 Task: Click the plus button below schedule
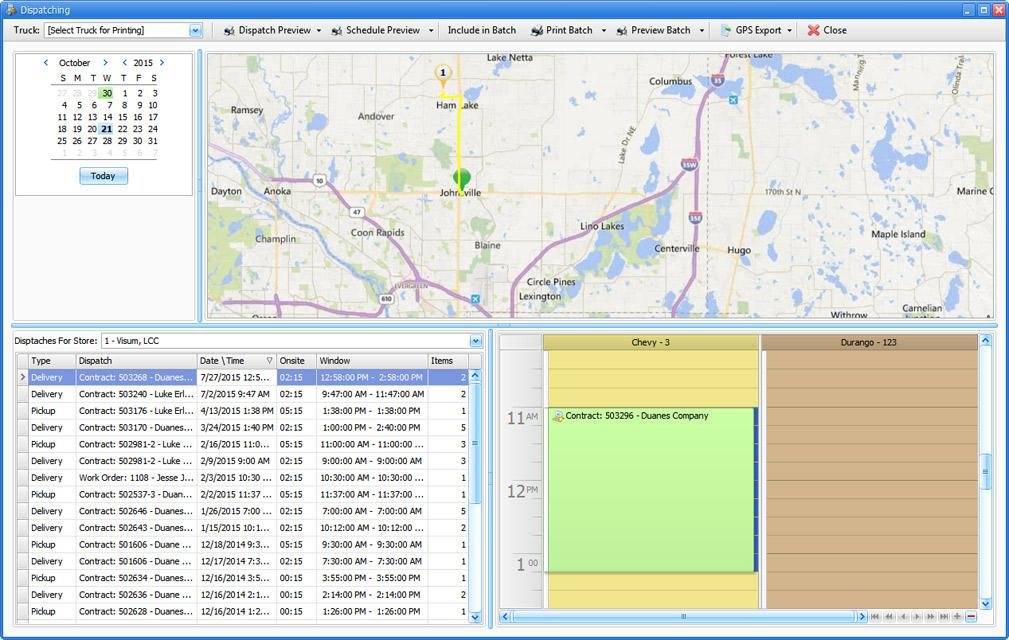point(957,617)
